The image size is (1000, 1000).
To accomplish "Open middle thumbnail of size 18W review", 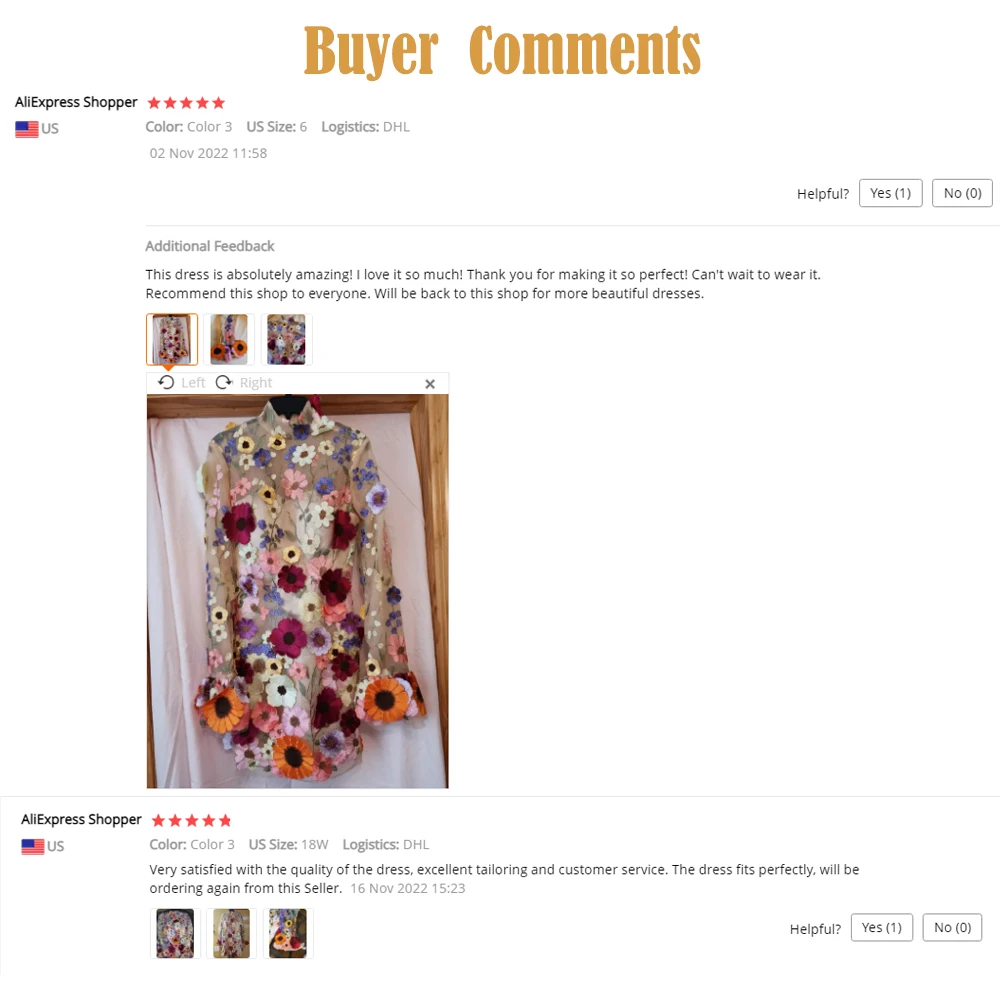I will pos(232,934).
